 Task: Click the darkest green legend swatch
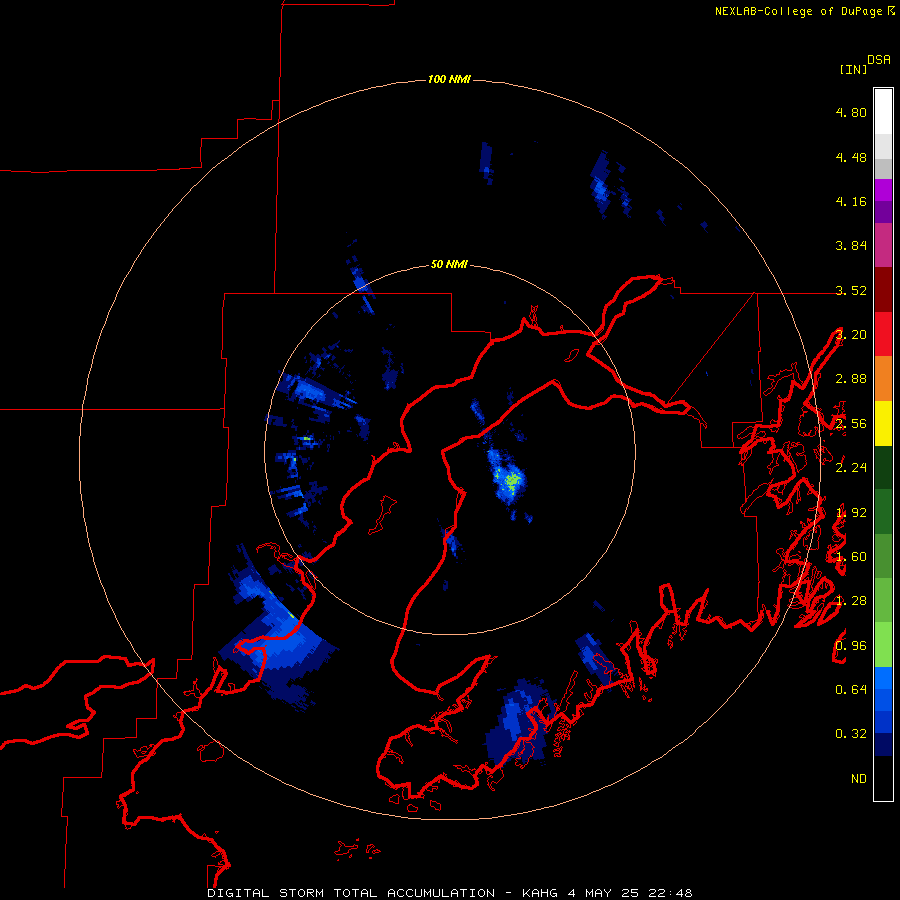883,467
